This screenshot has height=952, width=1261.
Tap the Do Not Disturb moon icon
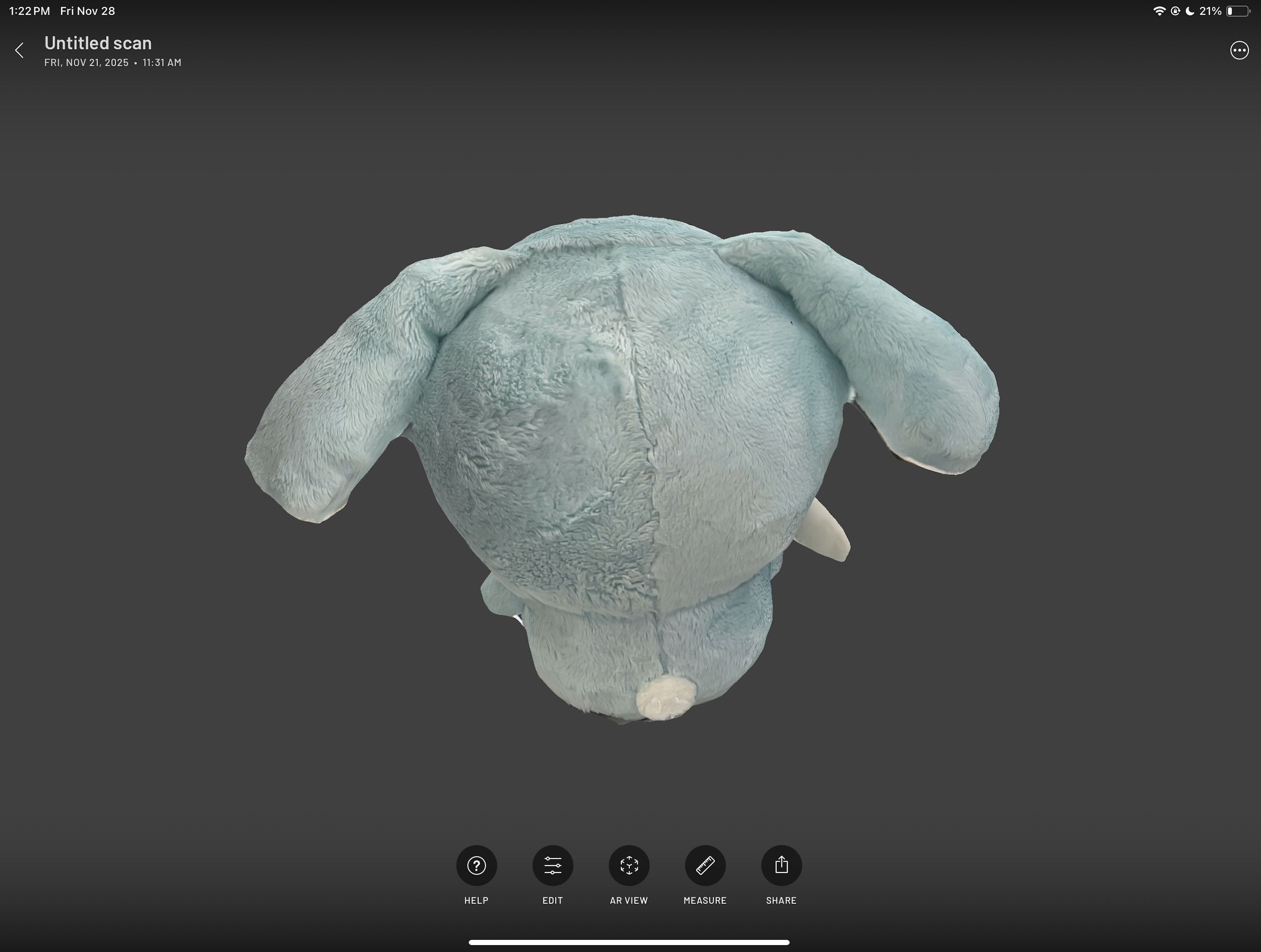coord(1190,11)
